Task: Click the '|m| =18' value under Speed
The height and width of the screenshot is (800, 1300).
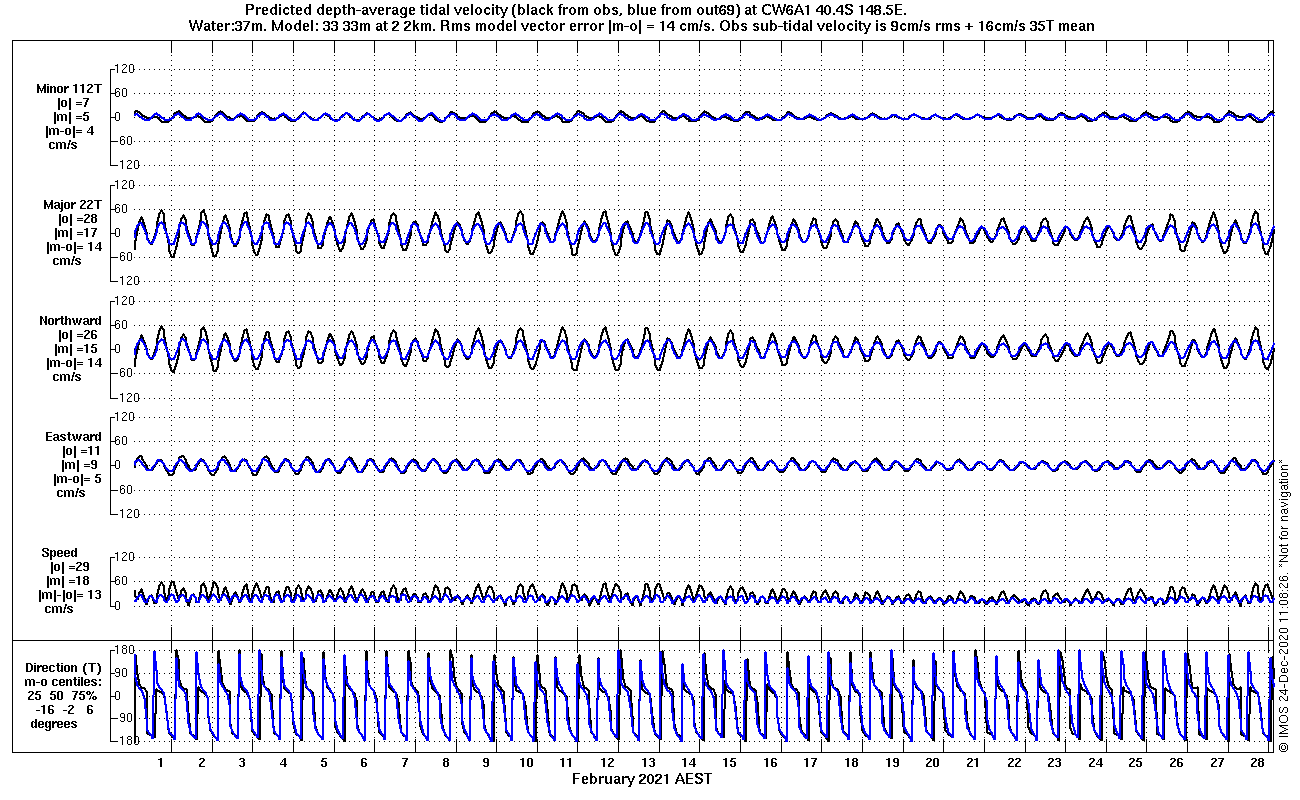Action: coord(70,581)
